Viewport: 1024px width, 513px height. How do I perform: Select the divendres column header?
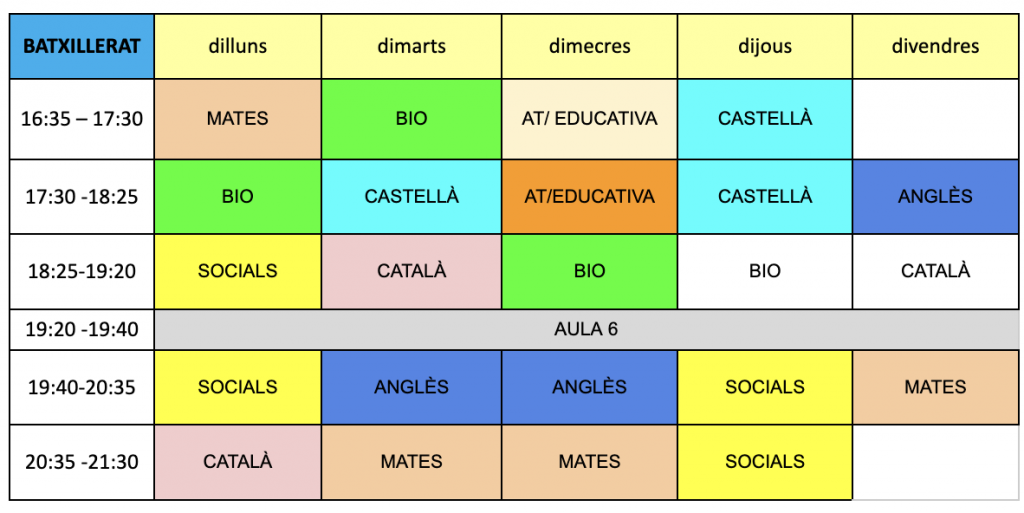pyautogui.click(x=935, y=46)
